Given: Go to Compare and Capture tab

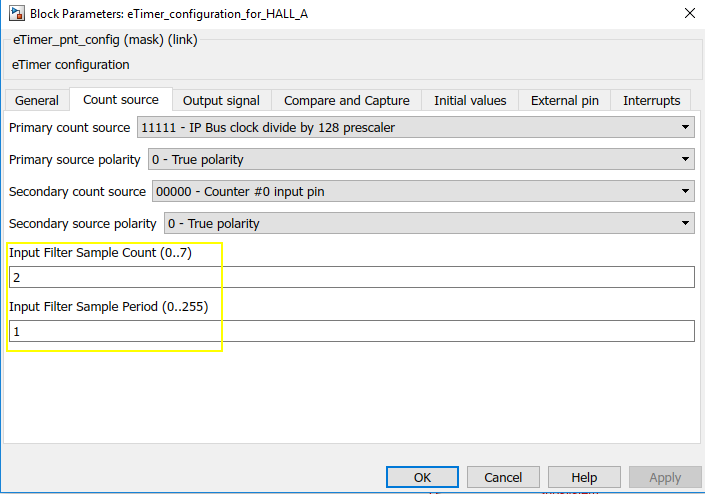Looking at the screenshot, I should coord(347,100).
